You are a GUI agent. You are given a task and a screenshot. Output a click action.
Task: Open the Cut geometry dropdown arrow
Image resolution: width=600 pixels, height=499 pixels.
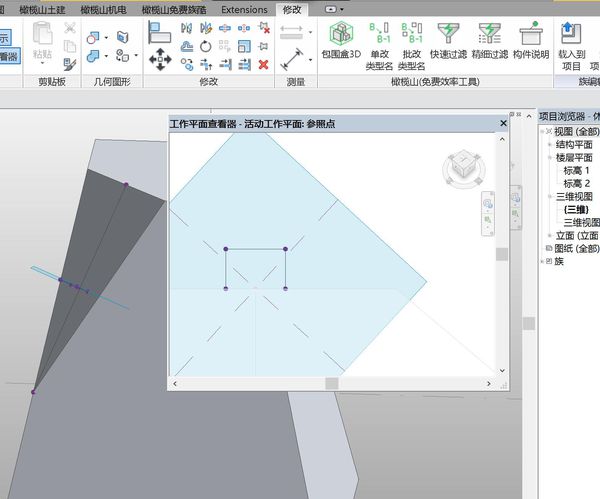tap(106, 37)
